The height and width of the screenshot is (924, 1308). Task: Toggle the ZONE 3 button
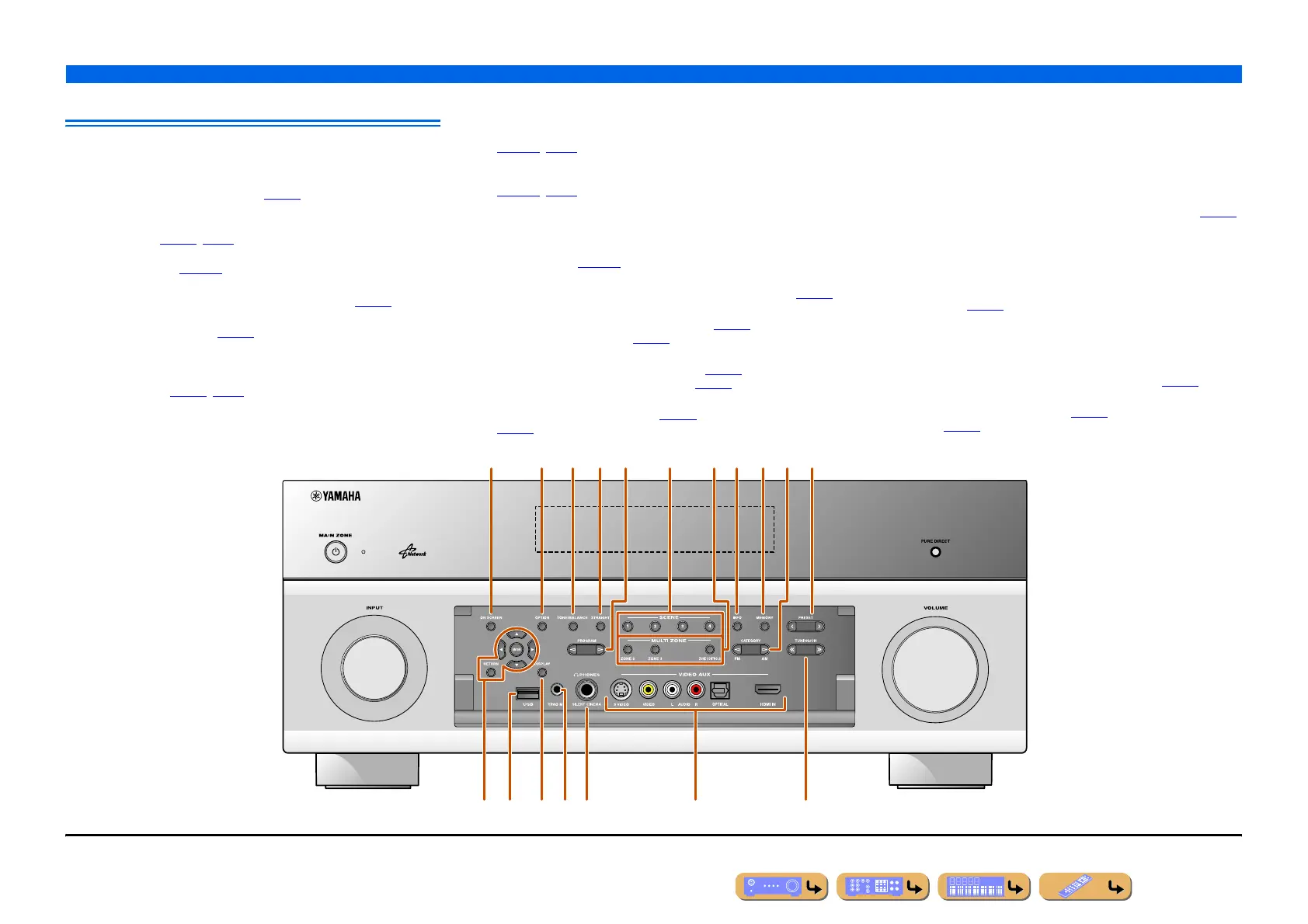click(655, 649)
